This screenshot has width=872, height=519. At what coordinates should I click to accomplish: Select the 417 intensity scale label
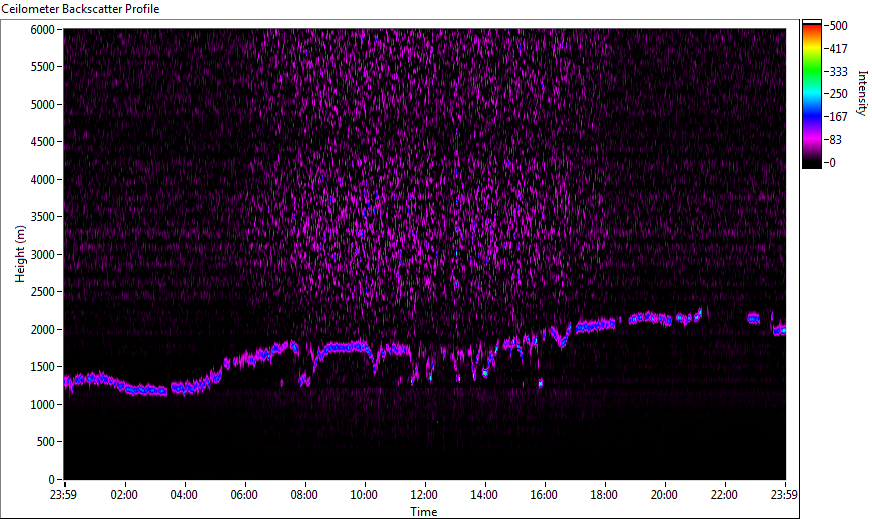tap(838, 49)
